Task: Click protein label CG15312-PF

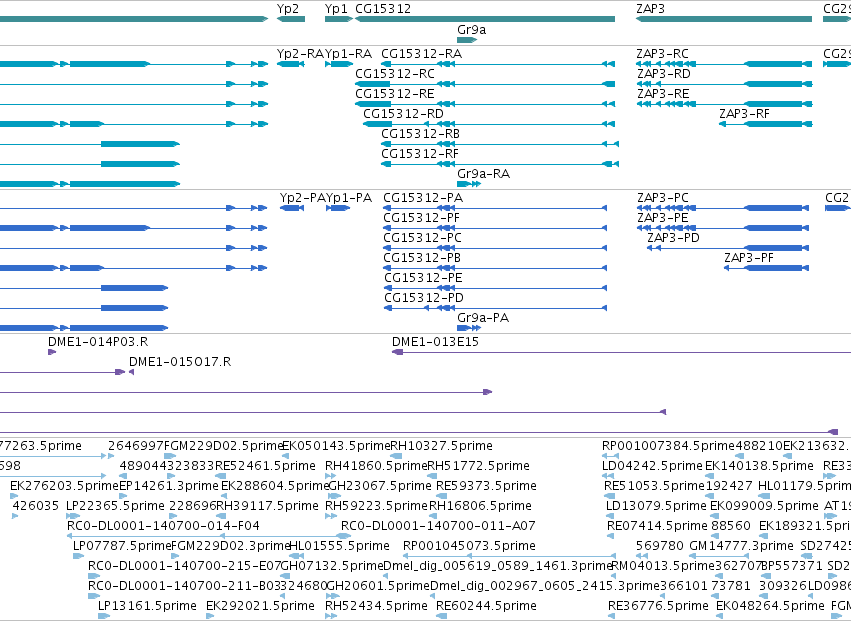Action: tap(422, 218)
